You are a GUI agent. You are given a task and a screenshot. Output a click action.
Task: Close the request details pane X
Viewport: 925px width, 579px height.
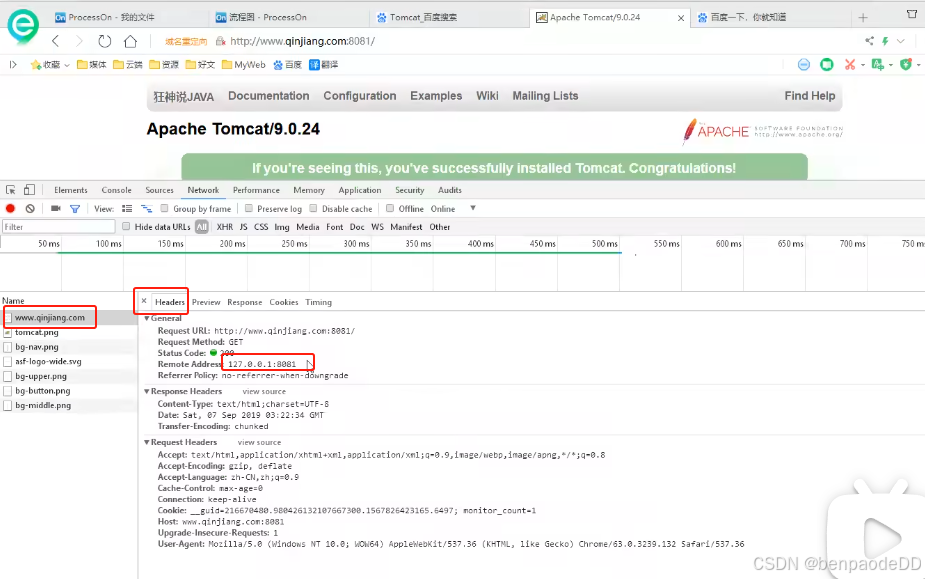(144, 301)
